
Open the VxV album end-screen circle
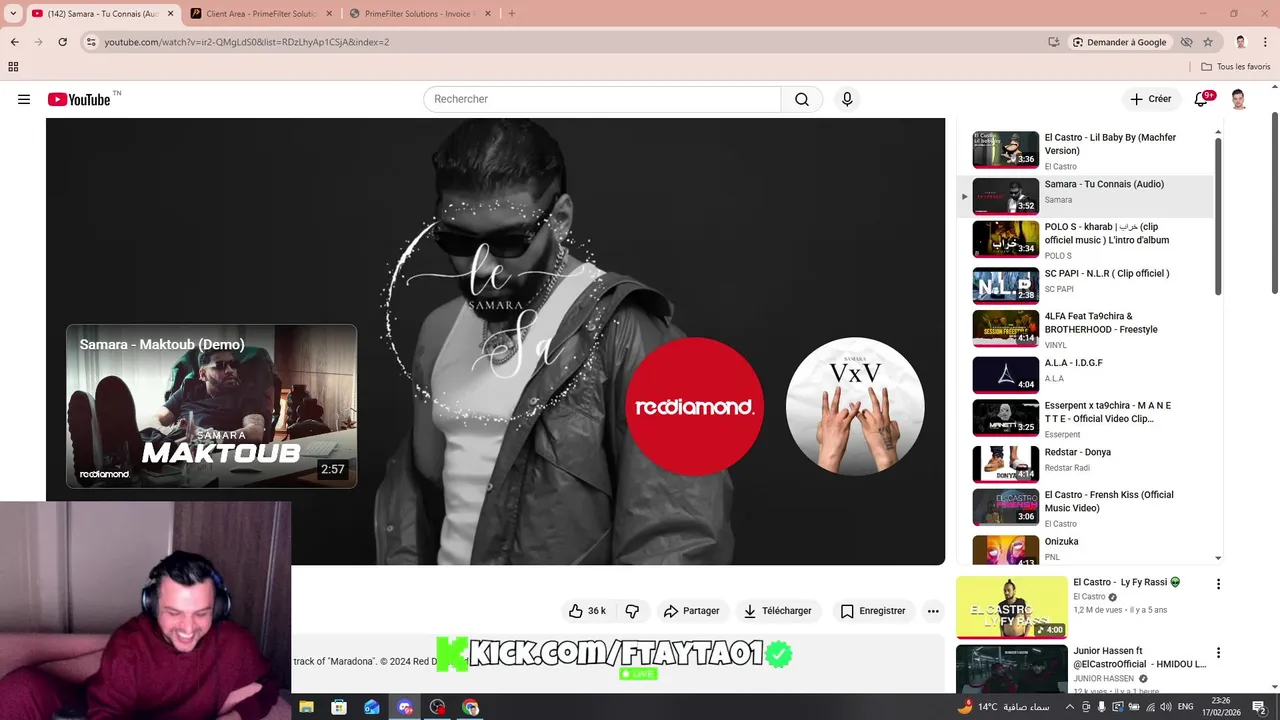[855, 407]
